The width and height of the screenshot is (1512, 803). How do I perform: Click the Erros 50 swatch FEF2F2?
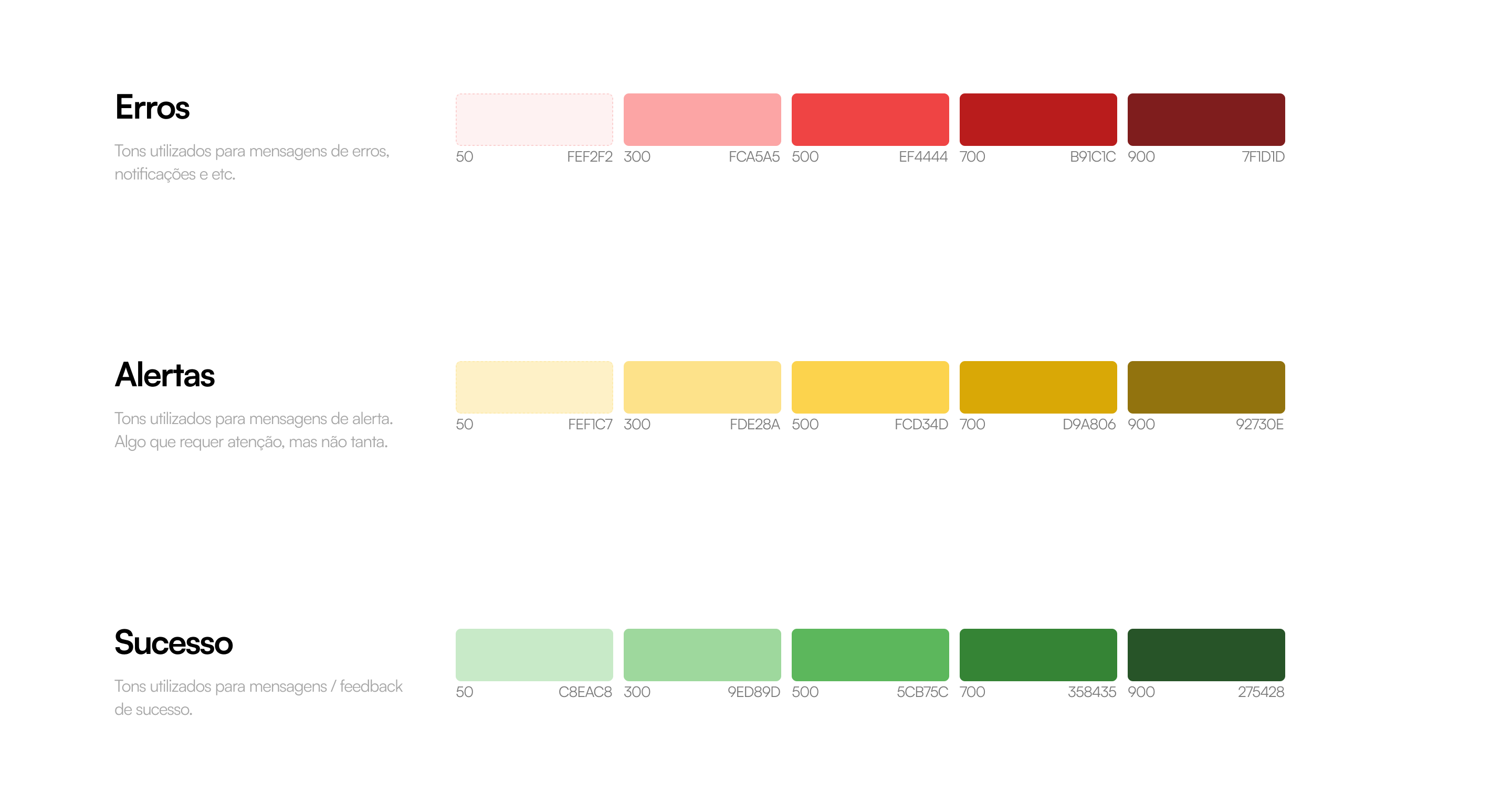pyautogui.click(x=534, y=119)
